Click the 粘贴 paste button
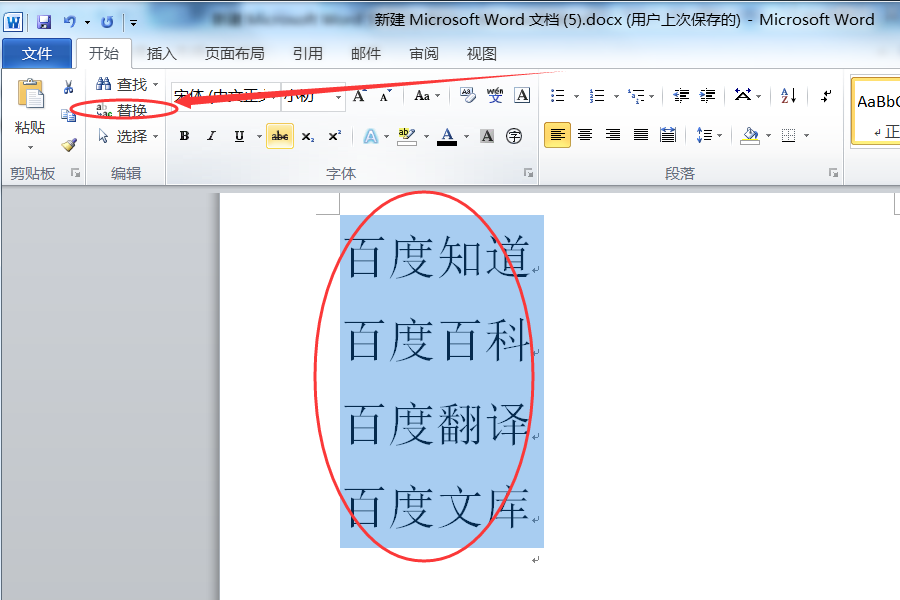 [30, 106]
